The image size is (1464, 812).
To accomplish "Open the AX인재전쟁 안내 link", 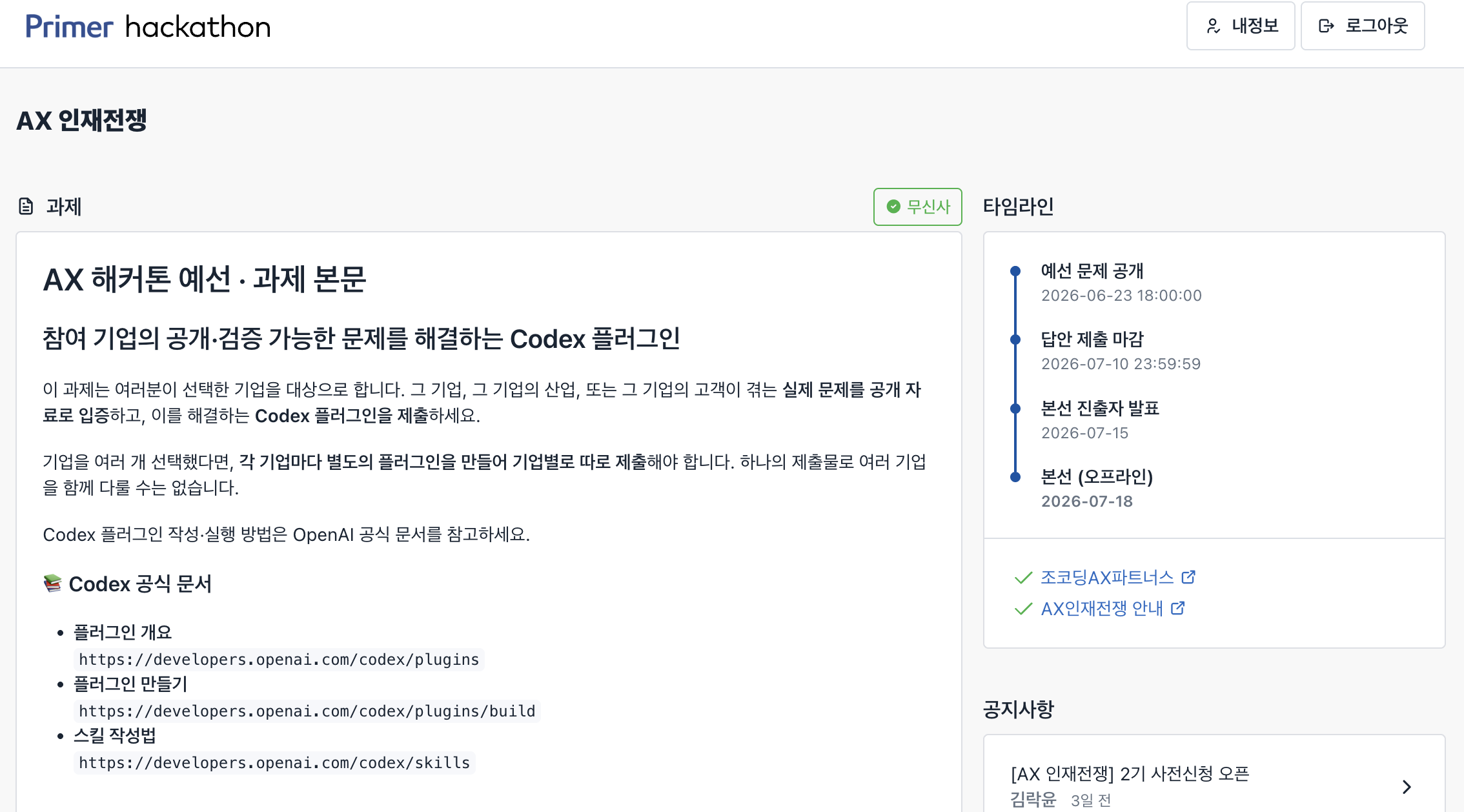I will (1101, 608).
